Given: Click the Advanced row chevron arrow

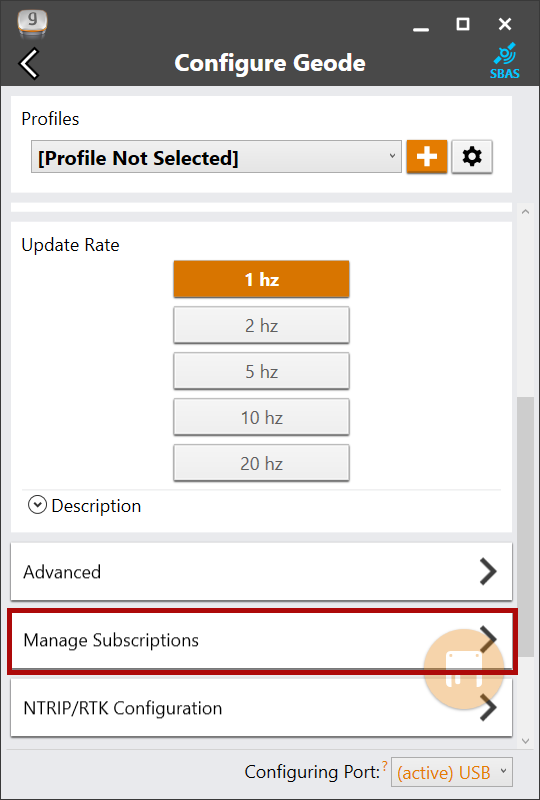Looking at the screenshot, I should coord(488,571).
